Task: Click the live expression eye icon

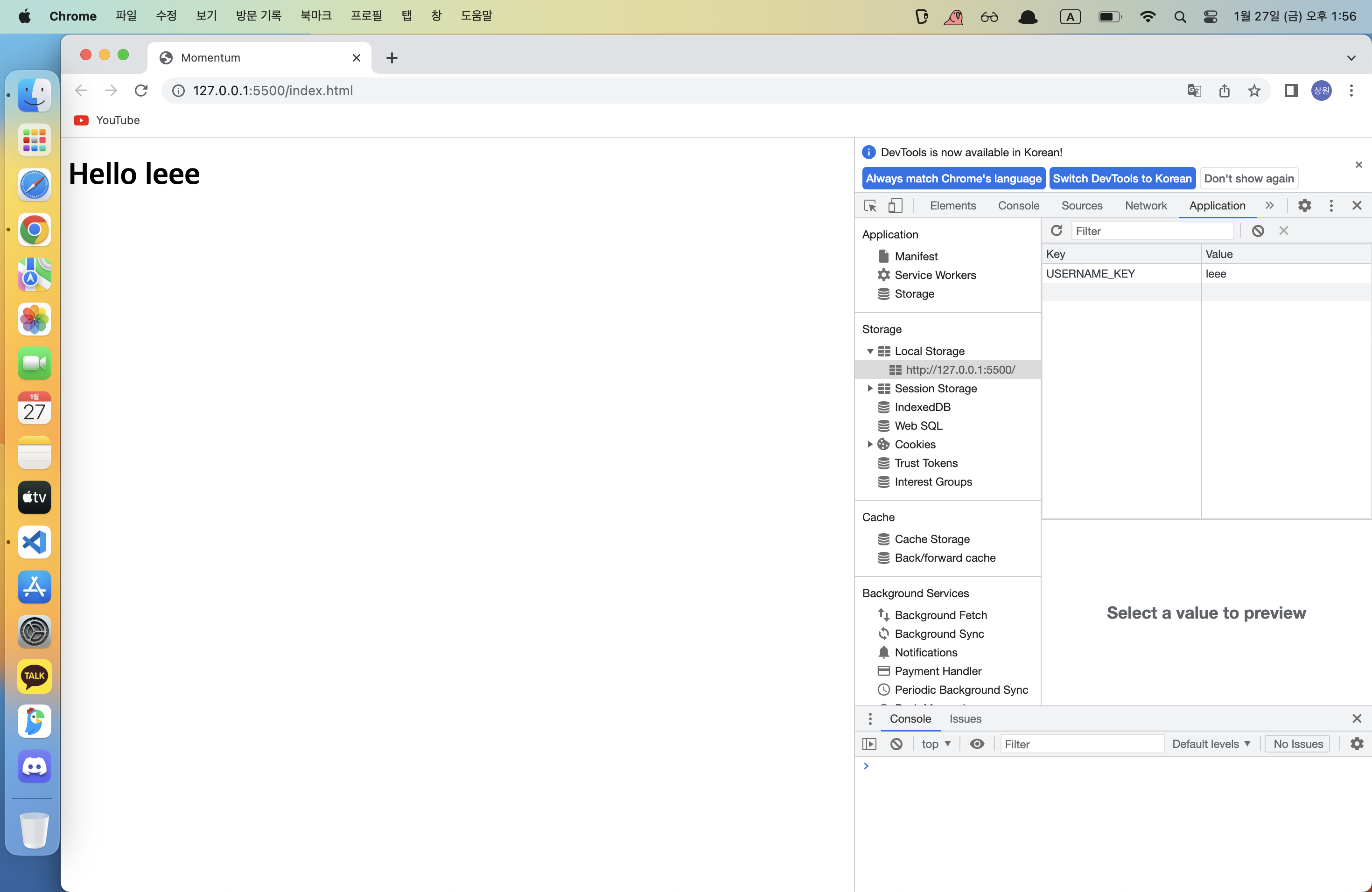Action: coord(977,744)
